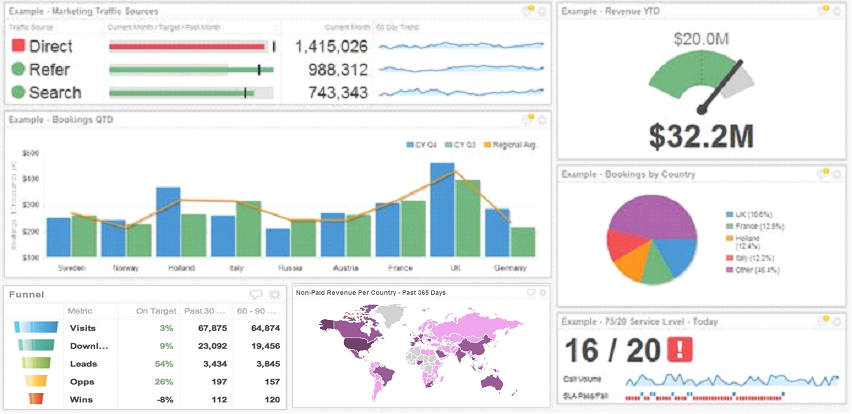Click the Funnel widget comment icon
Screen dimensions: 852x414
(x=256, y=294)
